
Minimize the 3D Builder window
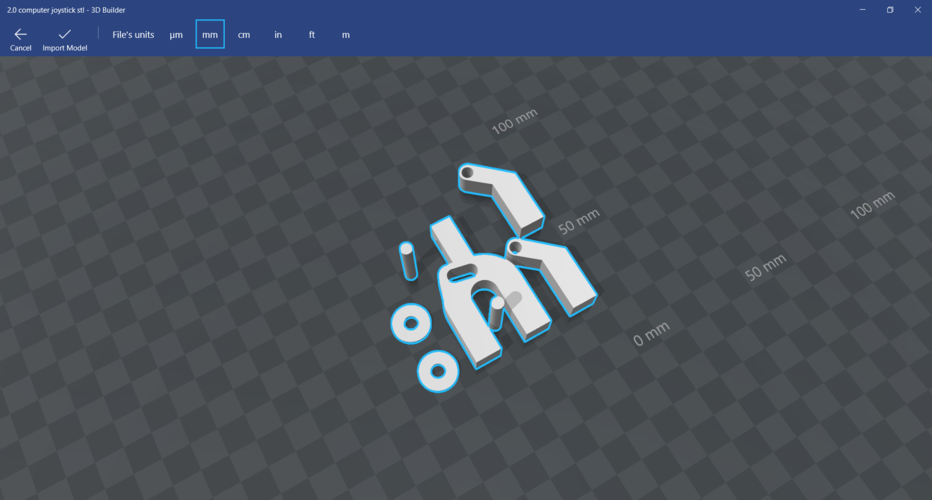[x=862, y=10]
